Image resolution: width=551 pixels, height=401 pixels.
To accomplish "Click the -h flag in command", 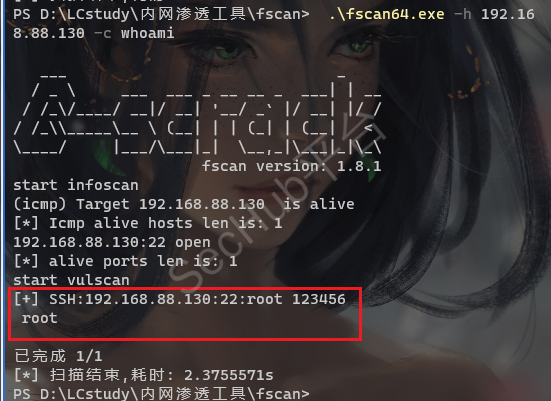I will point(462,14).
